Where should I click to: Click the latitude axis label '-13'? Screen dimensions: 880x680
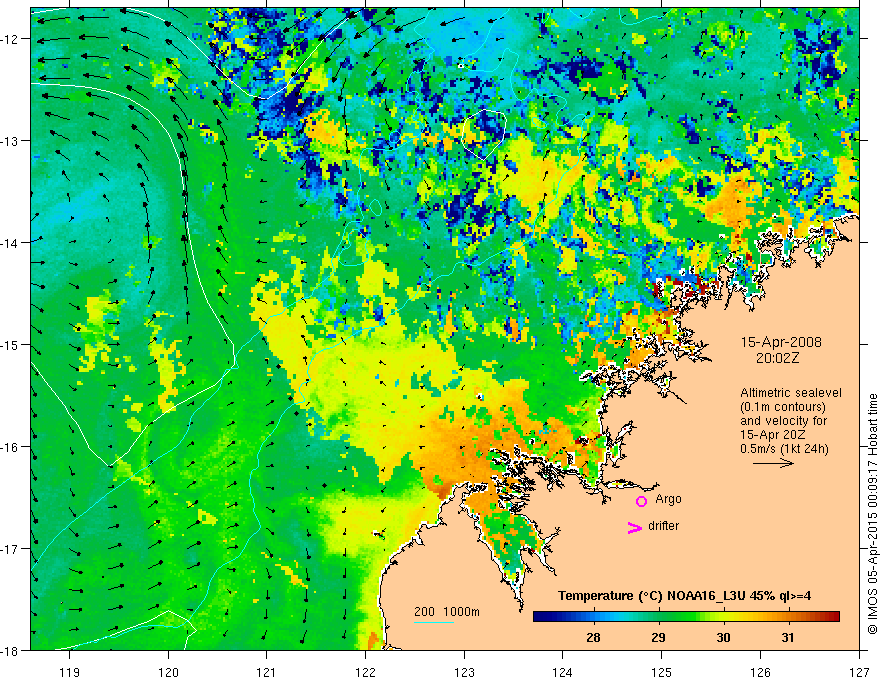[x=11, y=140]
